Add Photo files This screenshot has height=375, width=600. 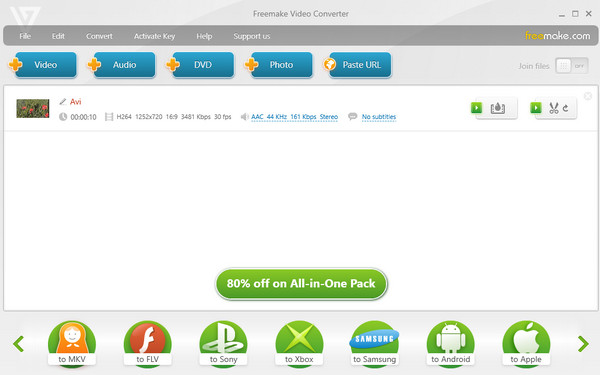(x=279, y=65)
